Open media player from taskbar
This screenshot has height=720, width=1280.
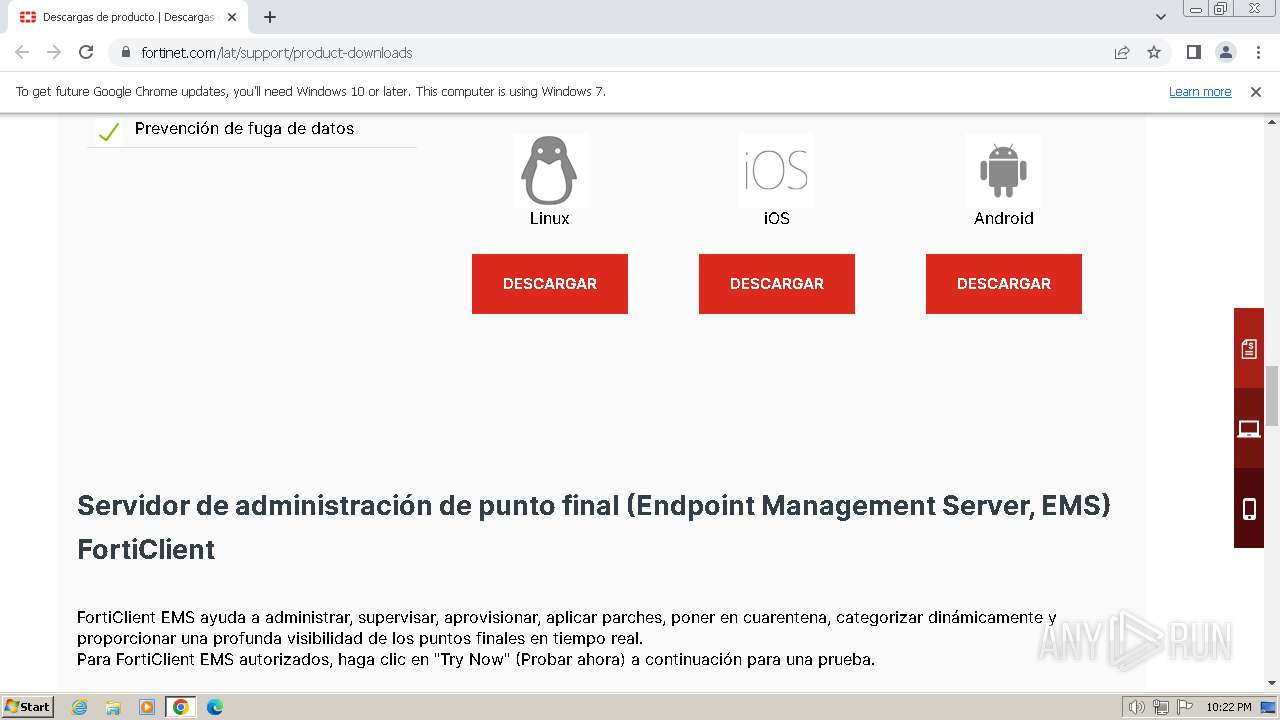(147, 707)
